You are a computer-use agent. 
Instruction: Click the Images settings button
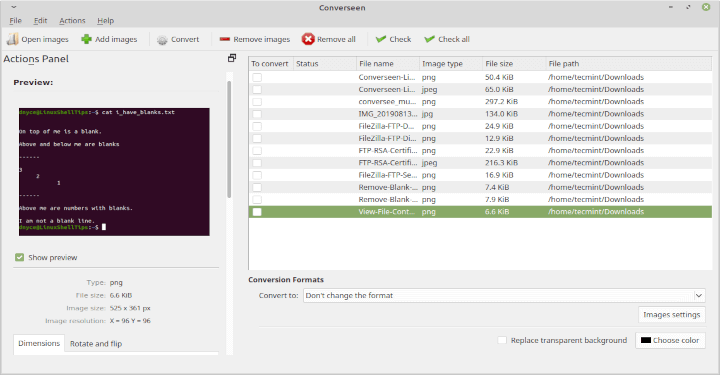click(671, 314)
